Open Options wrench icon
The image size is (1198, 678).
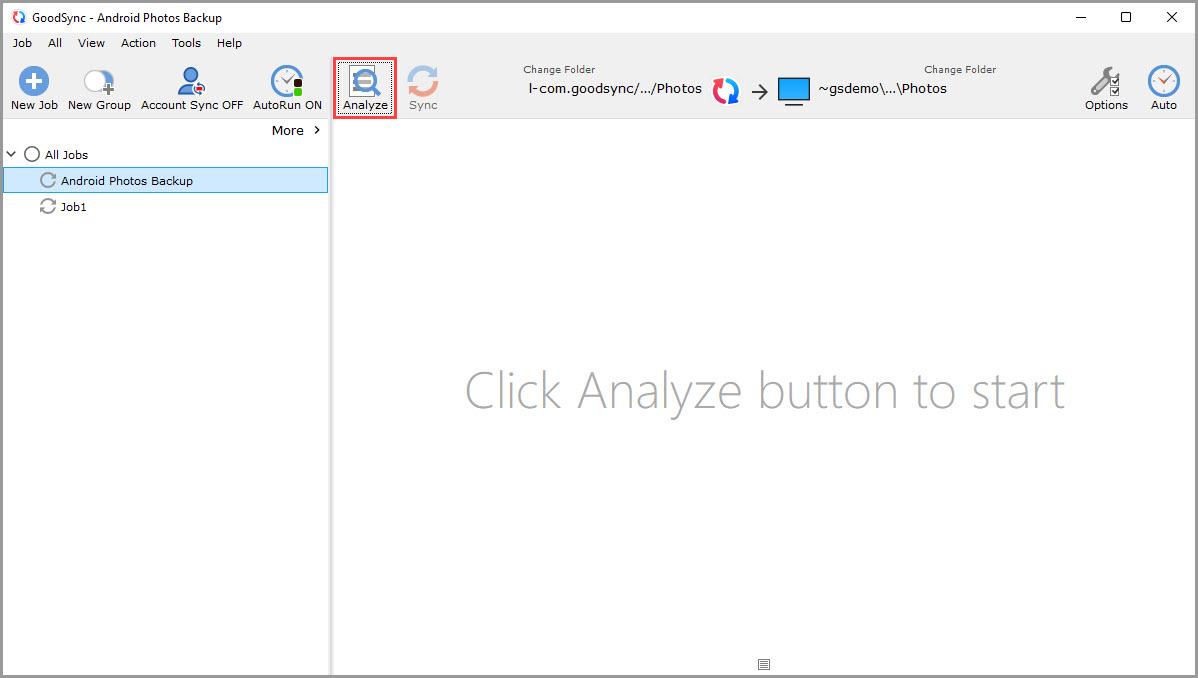[1106, 81]
